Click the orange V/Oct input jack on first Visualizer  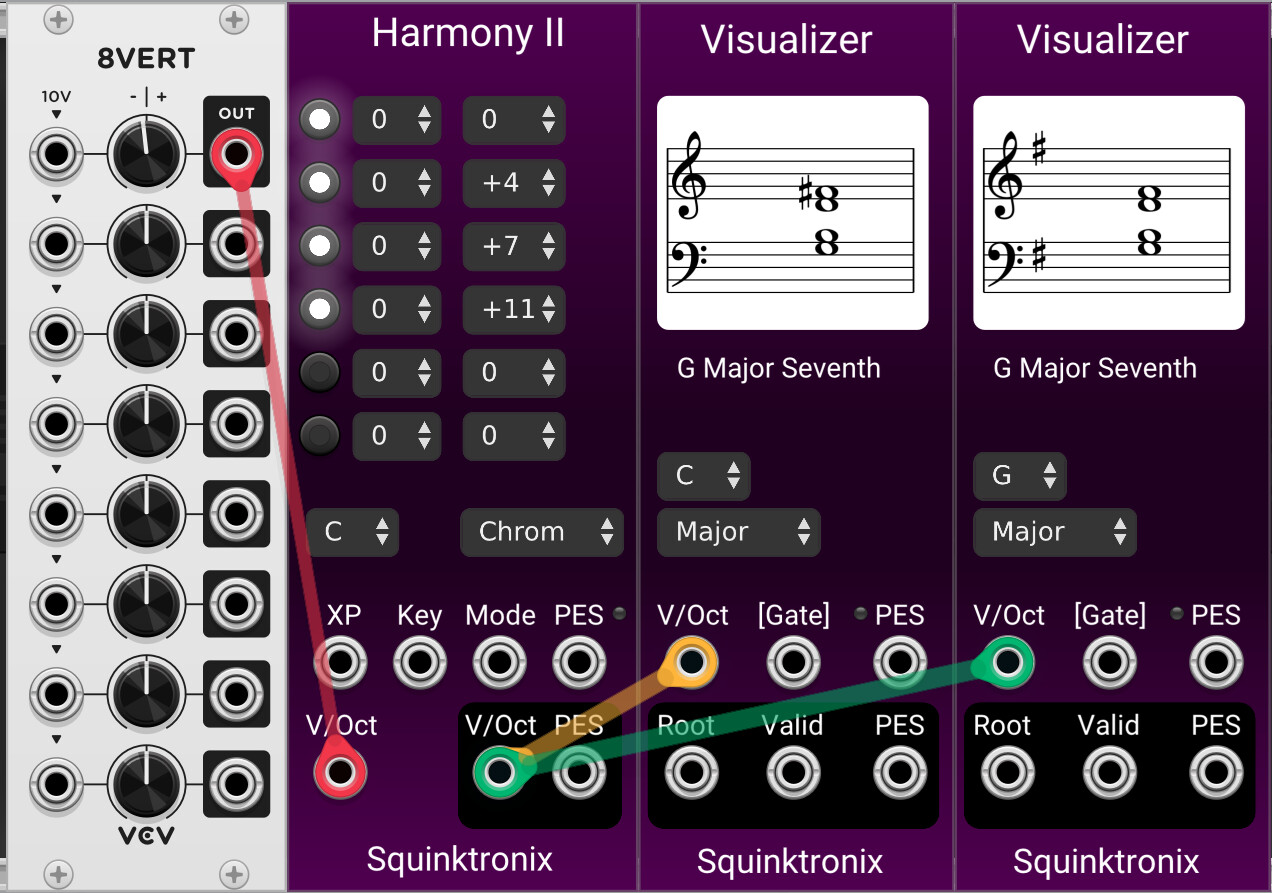pos(691,662)
